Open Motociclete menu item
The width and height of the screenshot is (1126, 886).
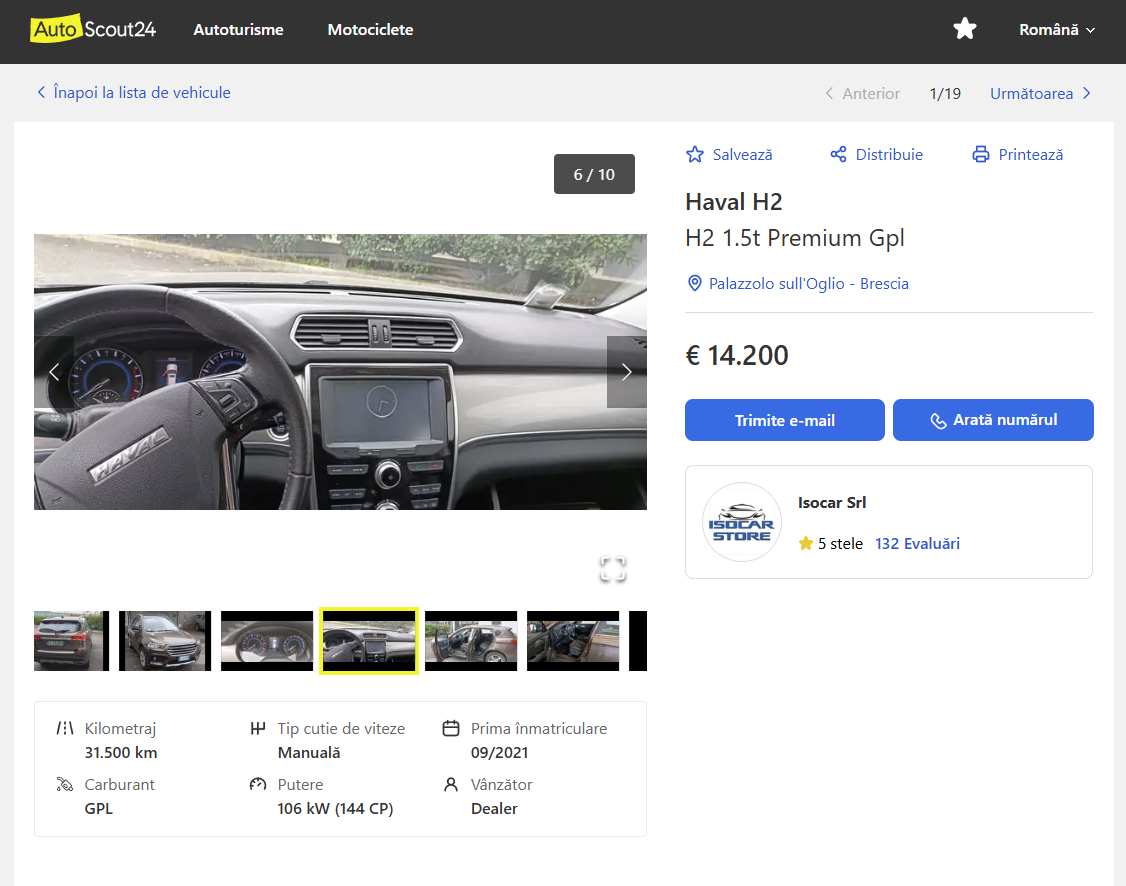(x=371, y=29)
